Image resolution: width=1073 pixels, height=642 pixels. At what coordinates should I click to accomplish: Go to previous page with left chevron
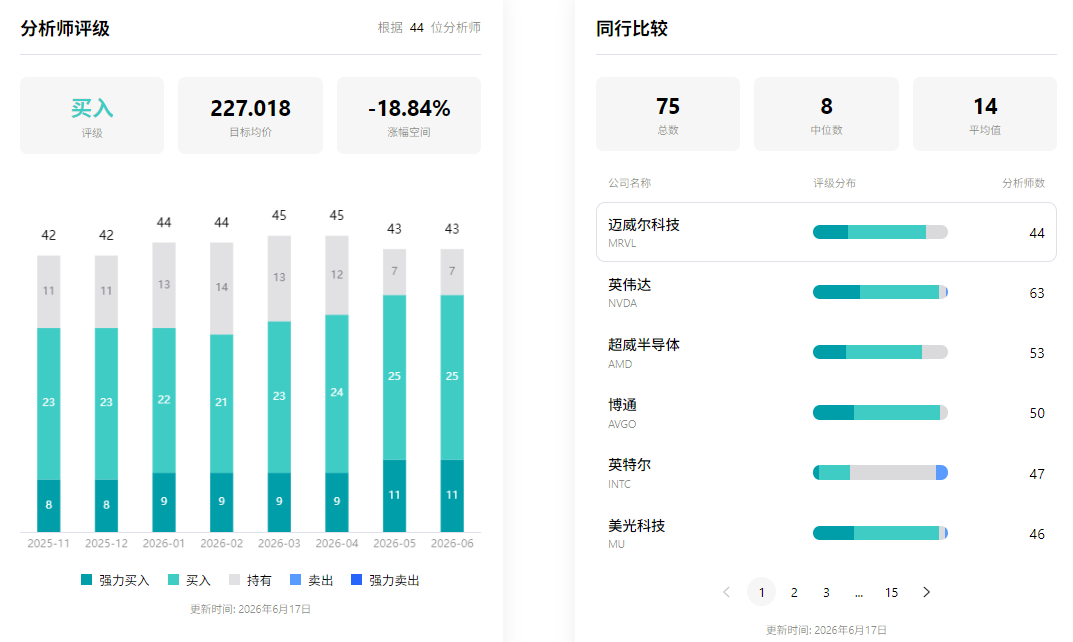click(x=727, y=592)
